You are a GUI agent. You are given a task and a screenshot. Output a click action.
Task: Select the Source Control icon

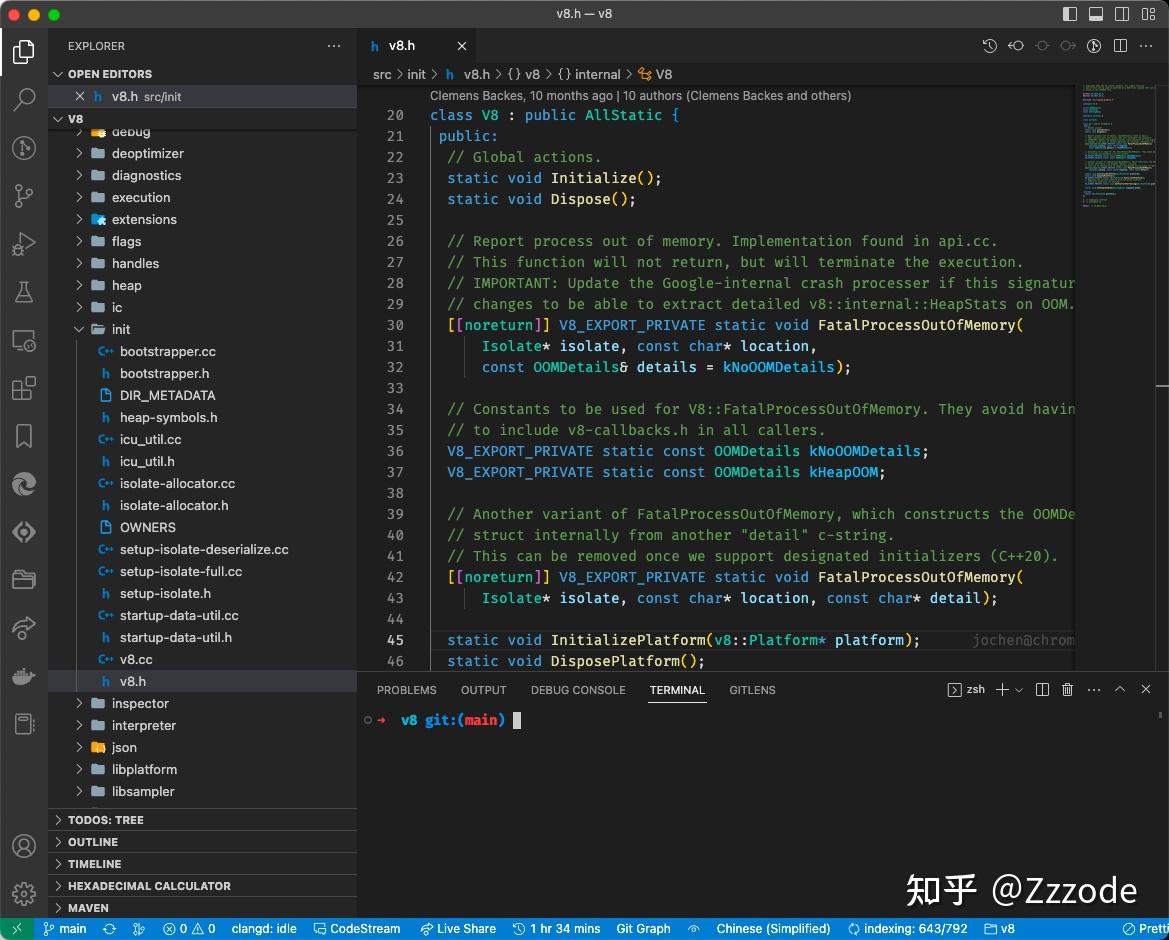tap(23, 196)
